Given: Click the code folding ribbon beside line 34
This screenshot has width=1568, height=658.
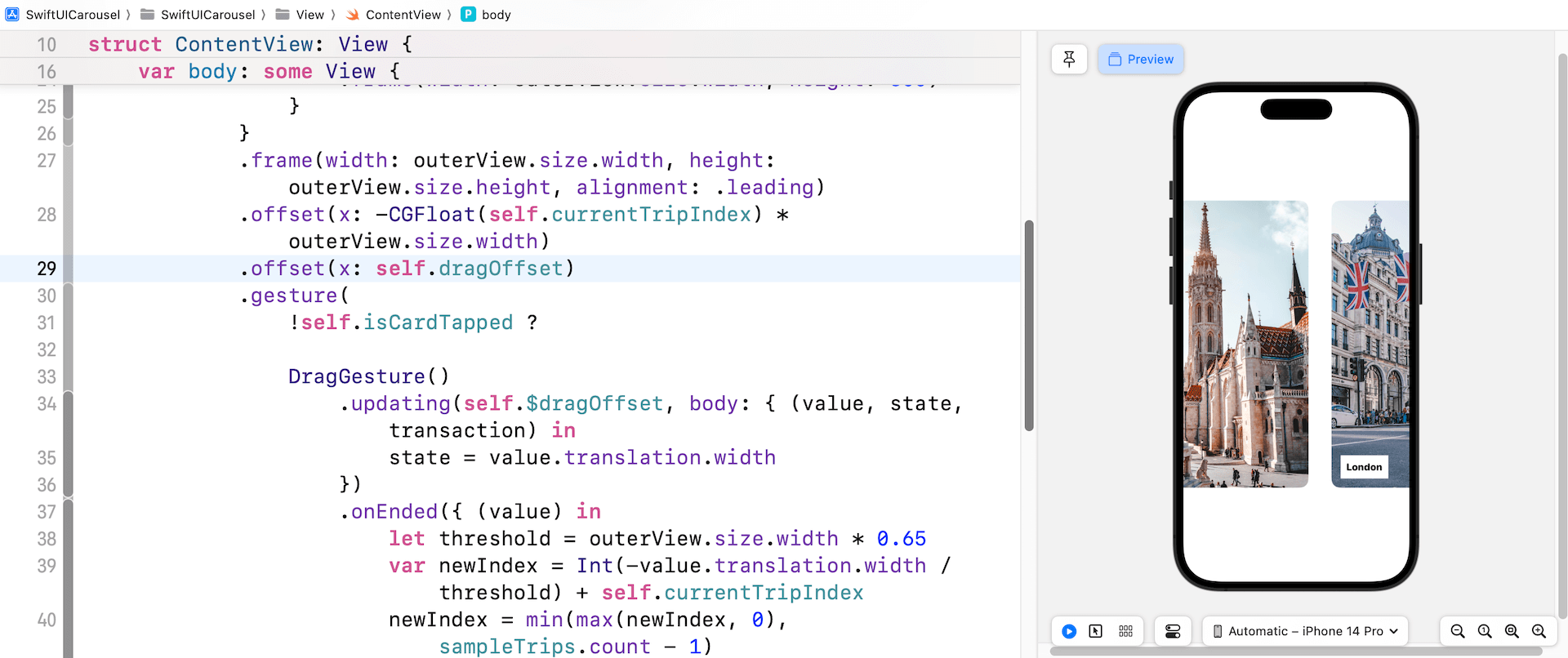Looking at the screenshot, I should (x=69, y=403).
